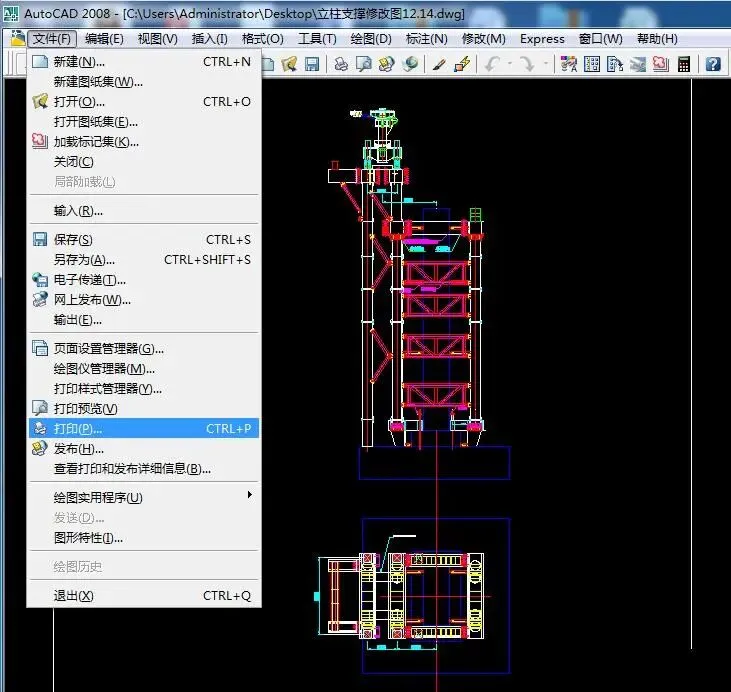The height and width of the screenshot is (692, 731).
Task: Click the properties palette icon
Action: [569, 64]
